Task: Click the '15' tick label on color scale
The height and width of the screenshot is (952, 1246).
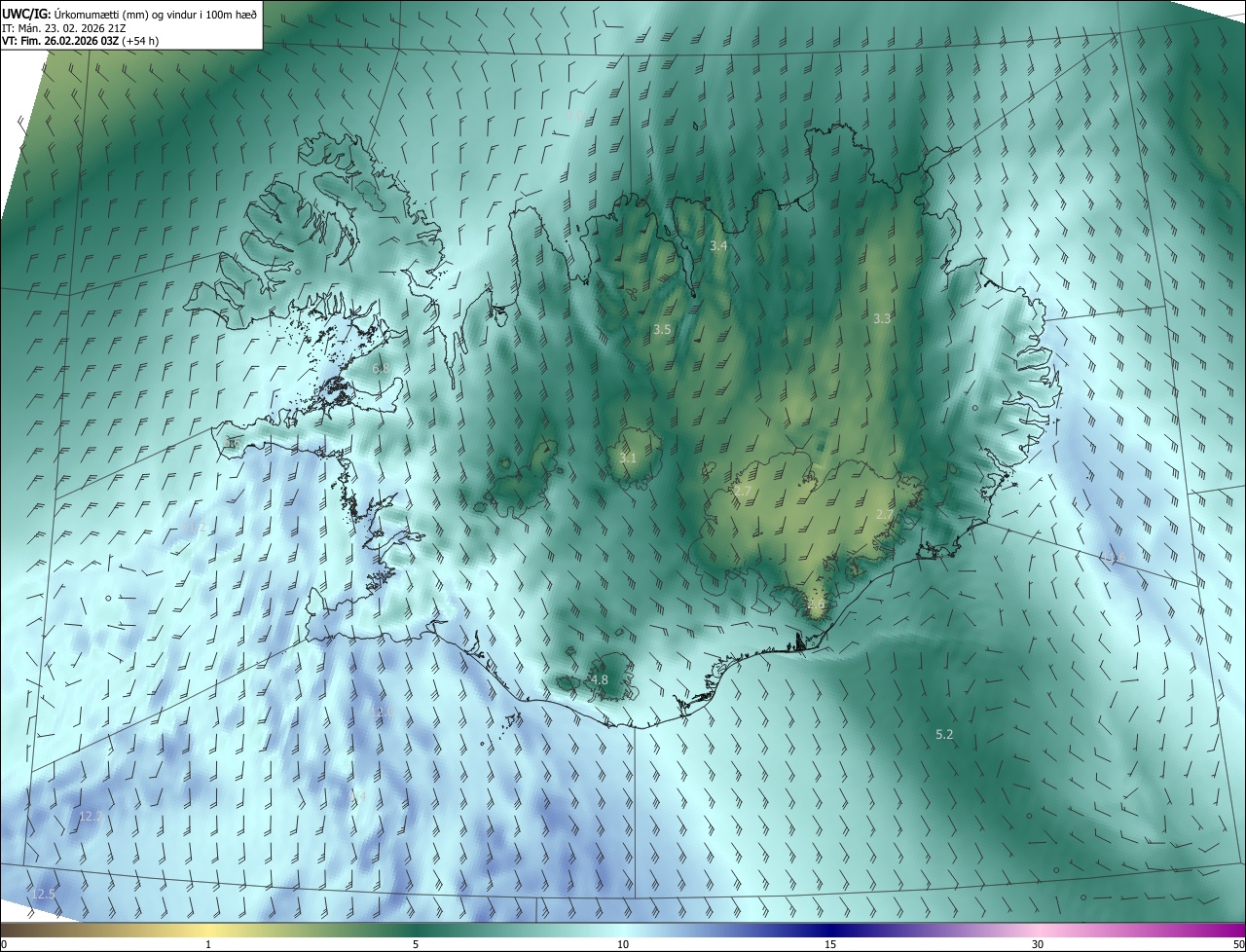Action: click(830, 944)
